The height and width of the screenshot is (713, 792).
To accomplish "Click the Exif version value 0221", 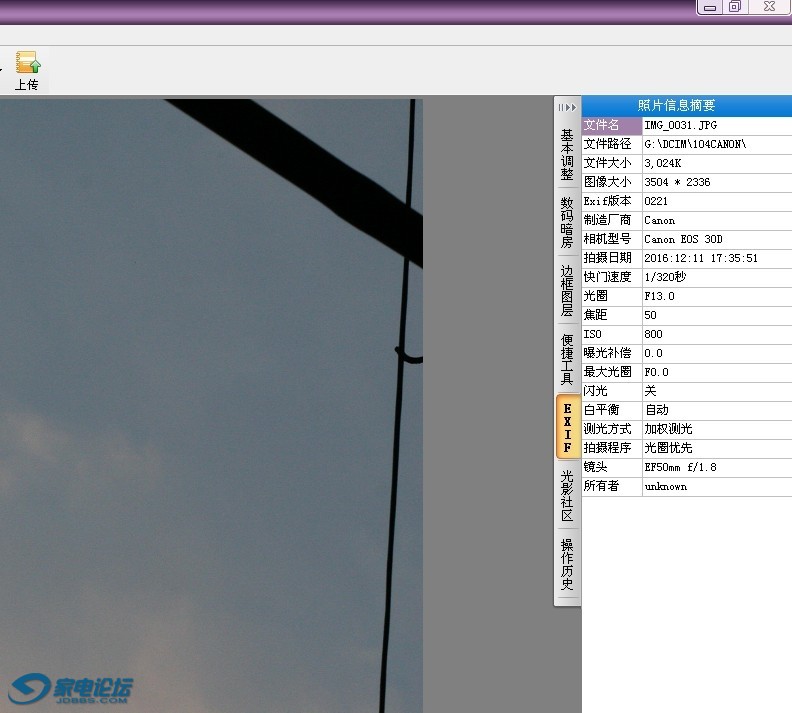I will coord(656,201).
